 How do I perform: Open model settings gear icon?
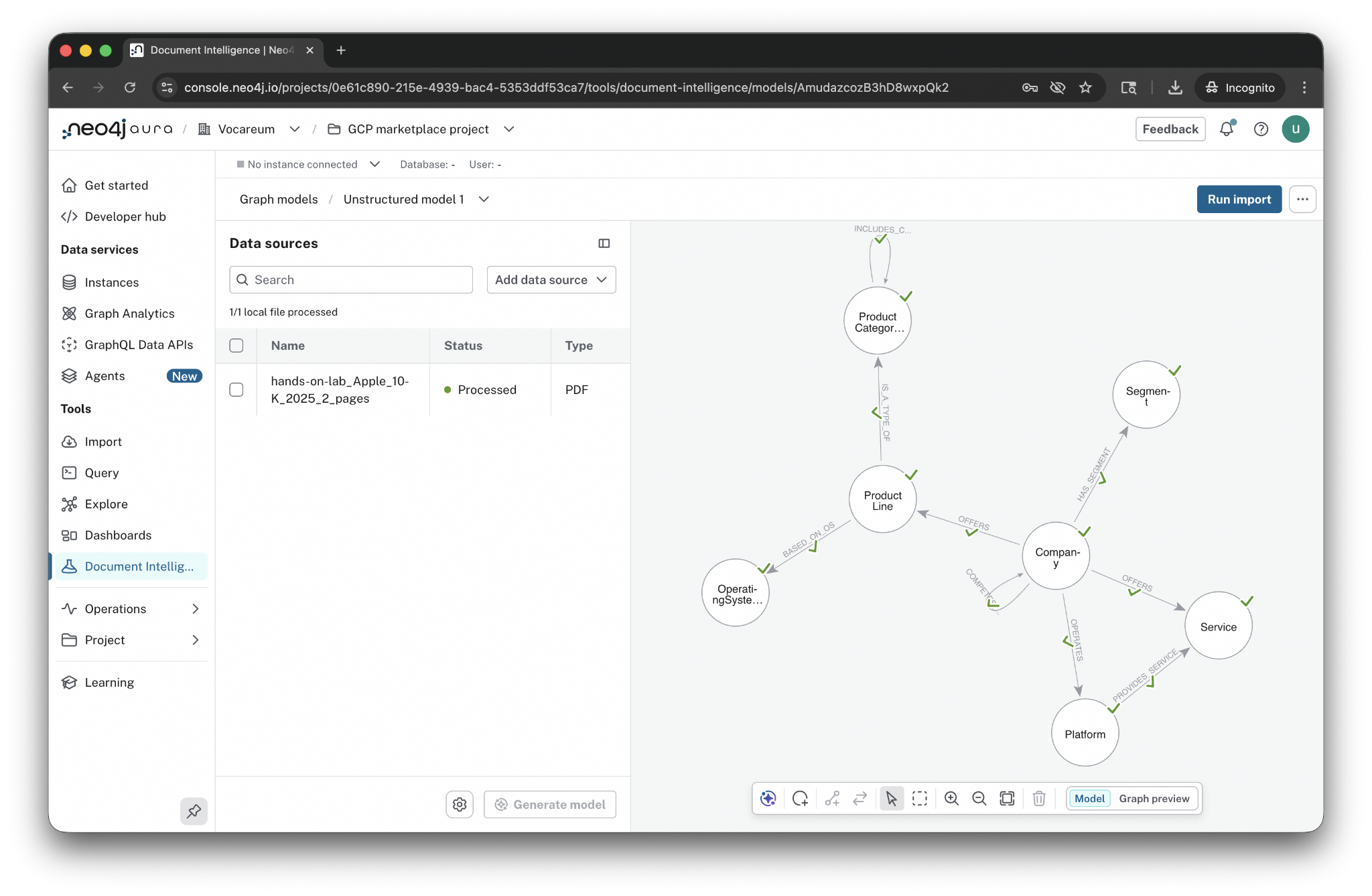click(460, 804)
